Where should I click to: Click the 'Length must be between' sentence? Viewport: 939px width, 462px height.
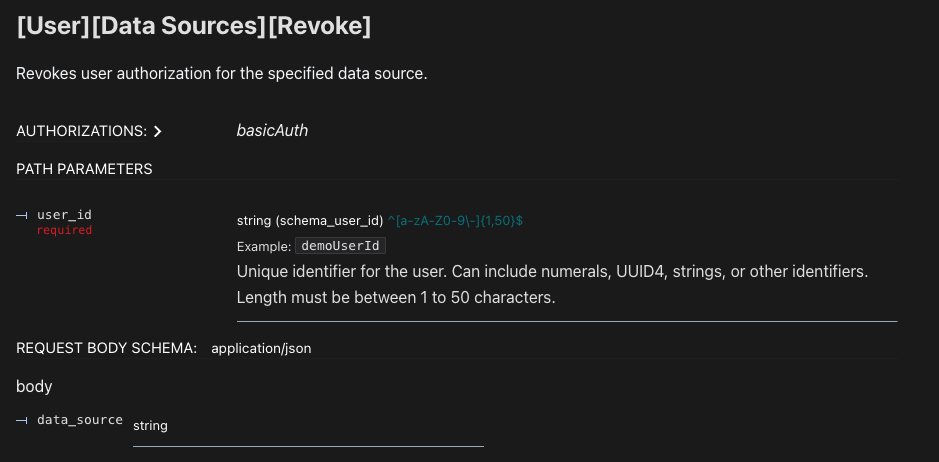[396, 297]
